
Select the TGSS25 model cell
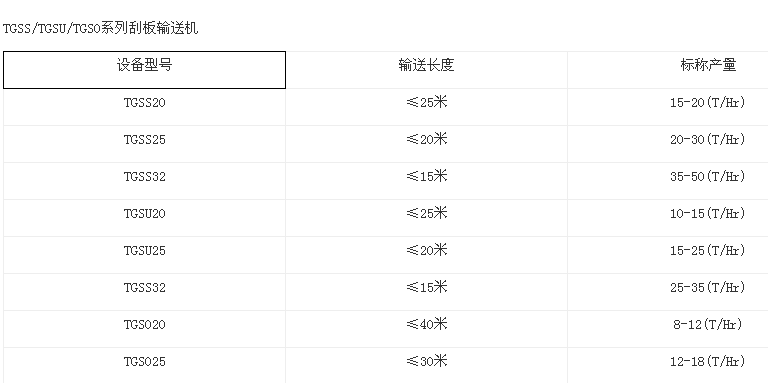click(144, 144)
